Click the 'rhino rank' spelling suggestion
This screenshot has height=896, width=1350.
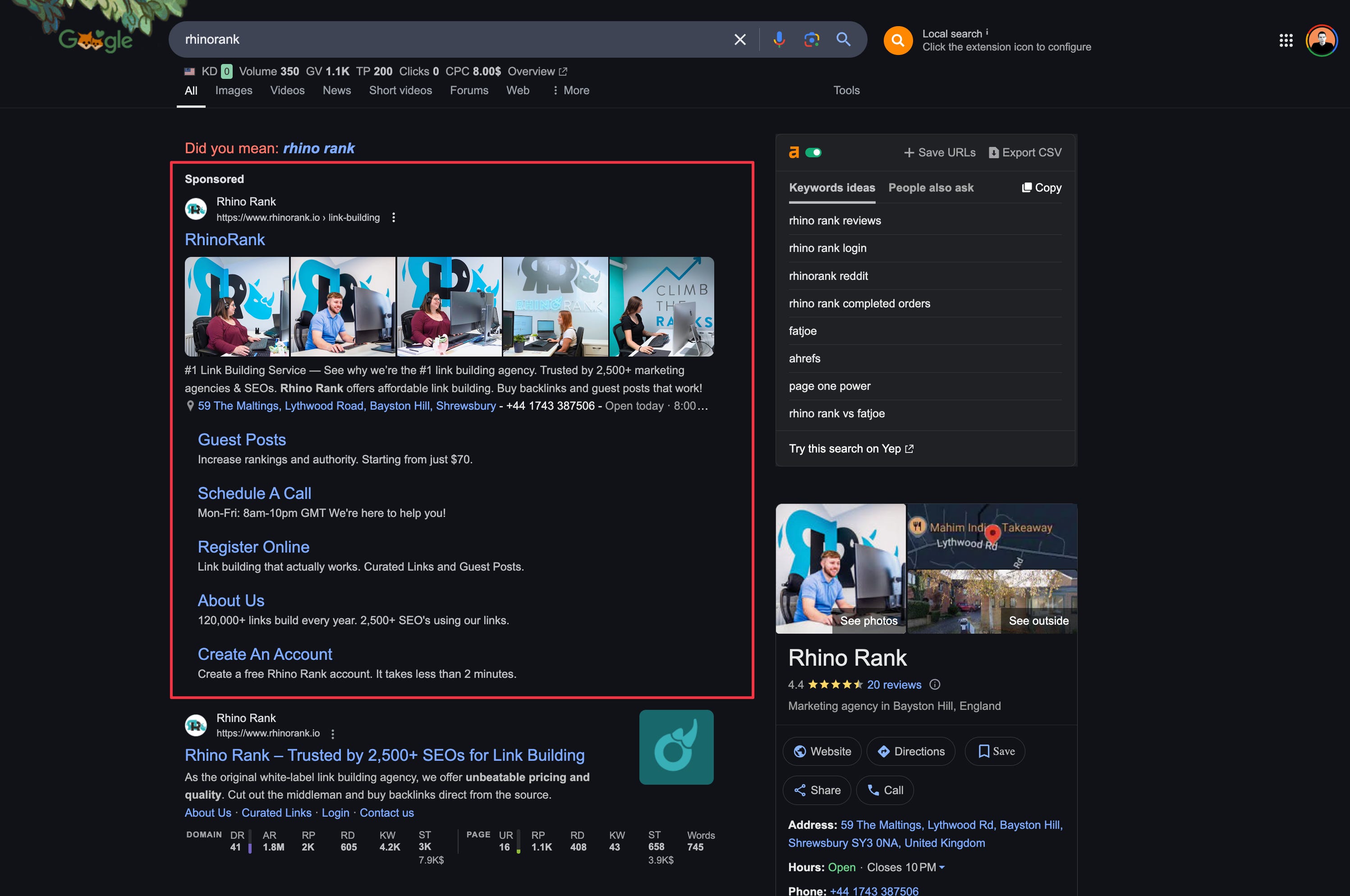[318, 149]
